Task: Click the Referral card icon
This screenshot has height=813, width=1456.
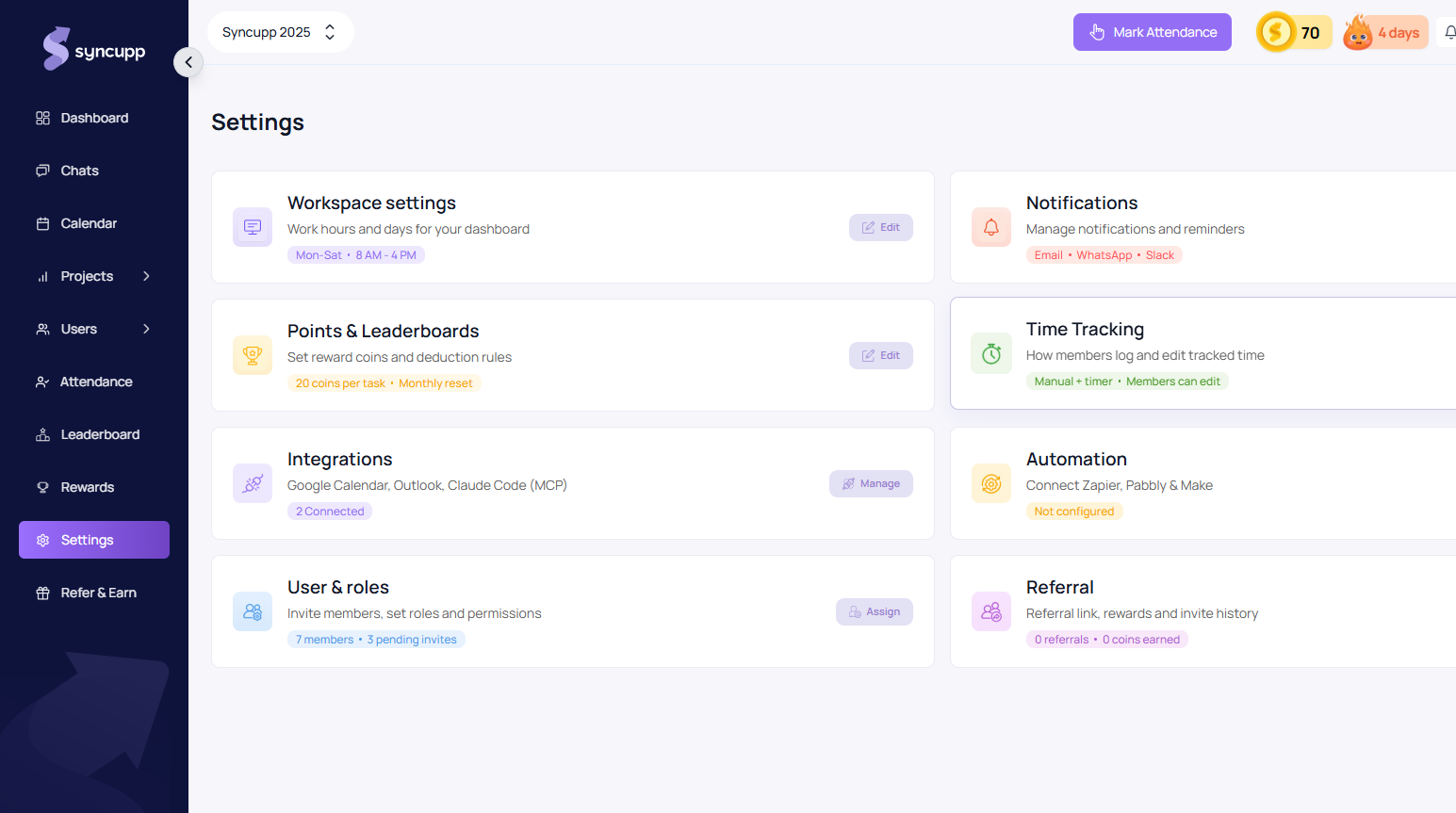Action: point(991,611)
